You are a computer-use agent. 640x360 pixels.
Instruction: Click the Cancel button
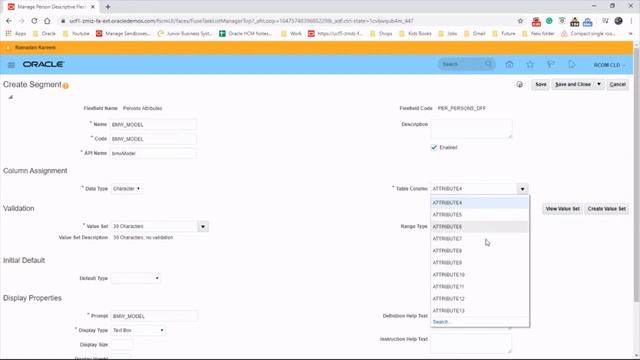617,84
